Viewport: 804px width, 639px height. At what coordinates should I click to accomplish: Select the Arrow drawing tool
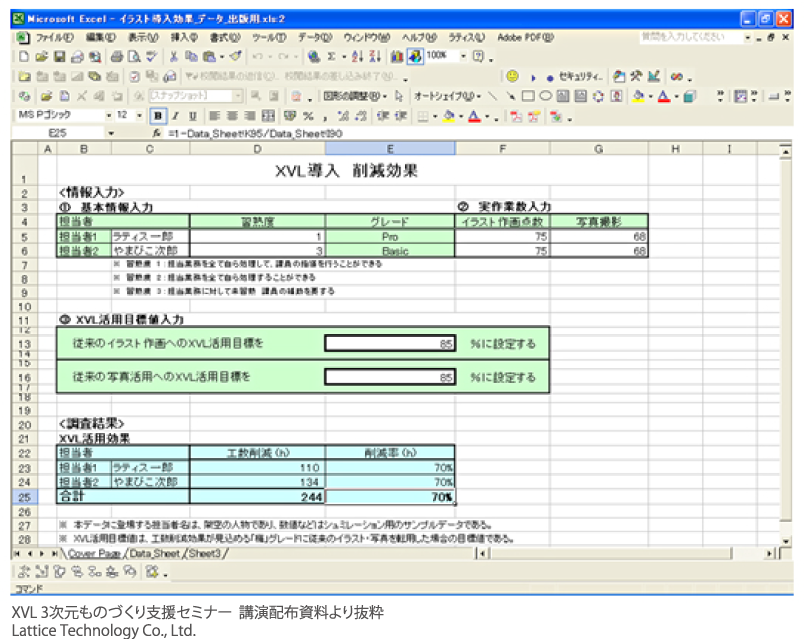[x=510, y=96]
